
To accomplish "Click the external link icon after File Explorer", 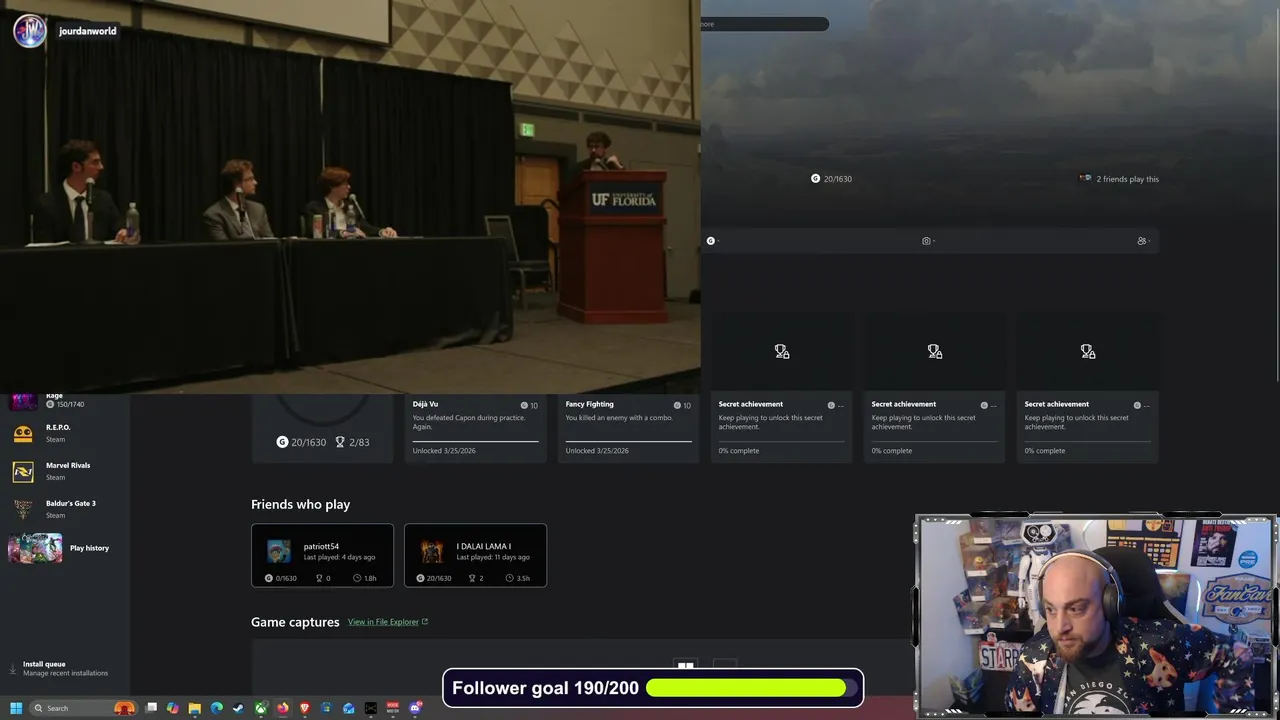I will [425, 622].
